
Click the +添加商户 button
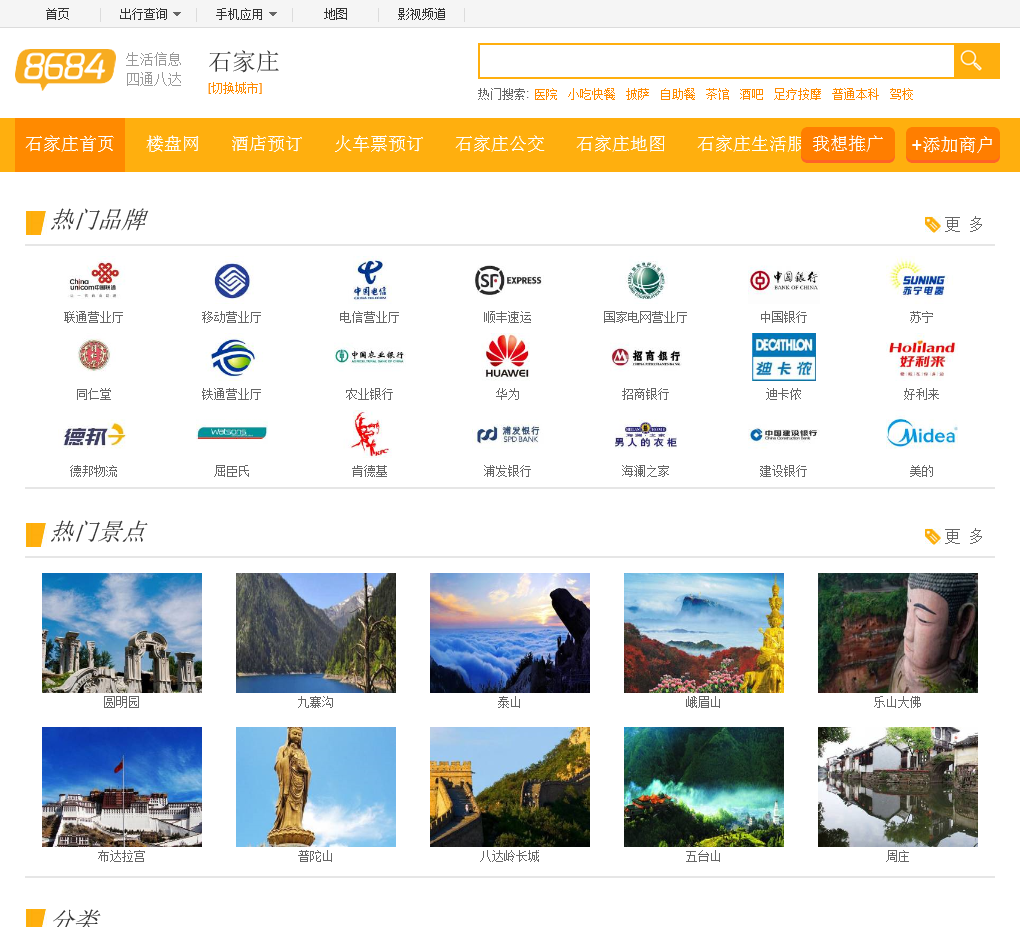click(952, 144)
